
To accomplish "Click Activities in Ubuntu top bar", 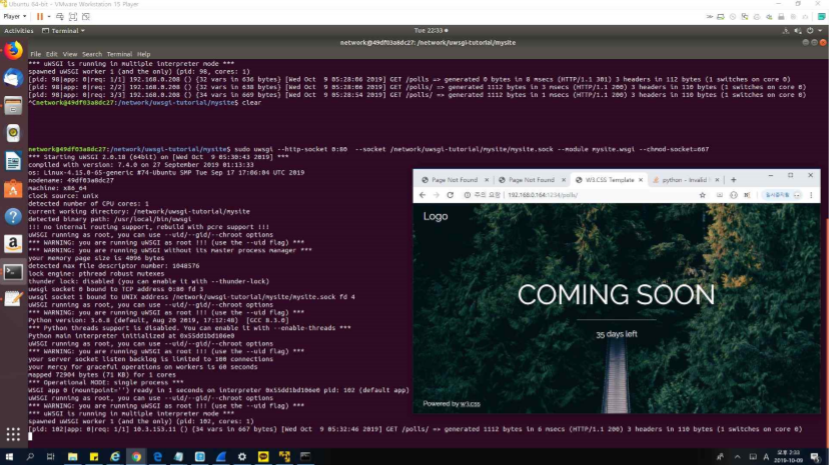I will tap(19, 31).
